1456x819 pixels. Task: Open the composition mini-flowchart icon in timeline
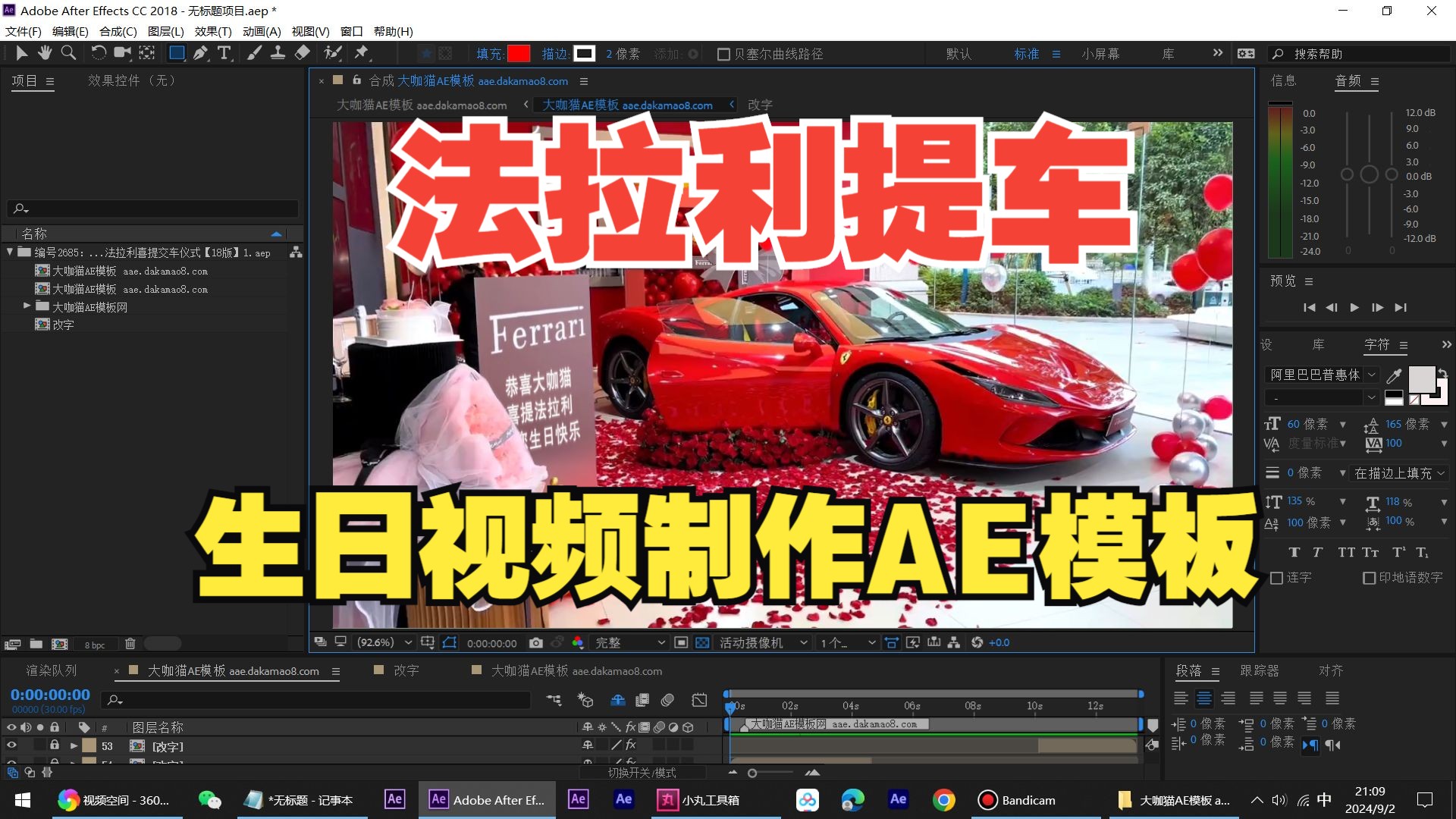554,700
